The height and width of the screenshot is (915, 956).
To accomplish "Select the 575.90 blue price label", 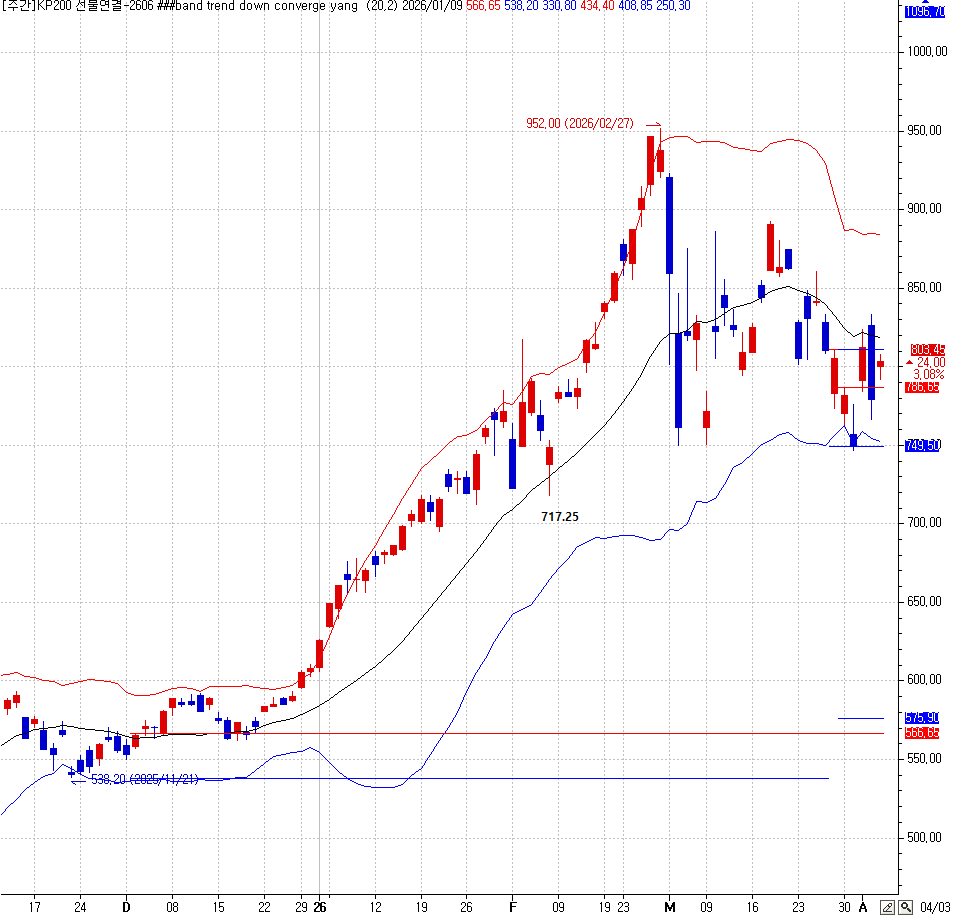I will click(922, 718).
